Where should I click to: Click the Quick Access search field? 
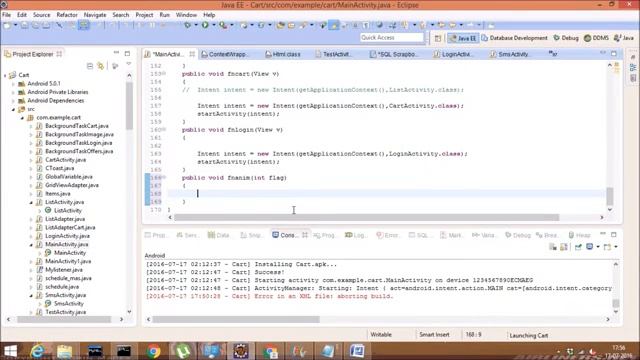coord(392,38)
